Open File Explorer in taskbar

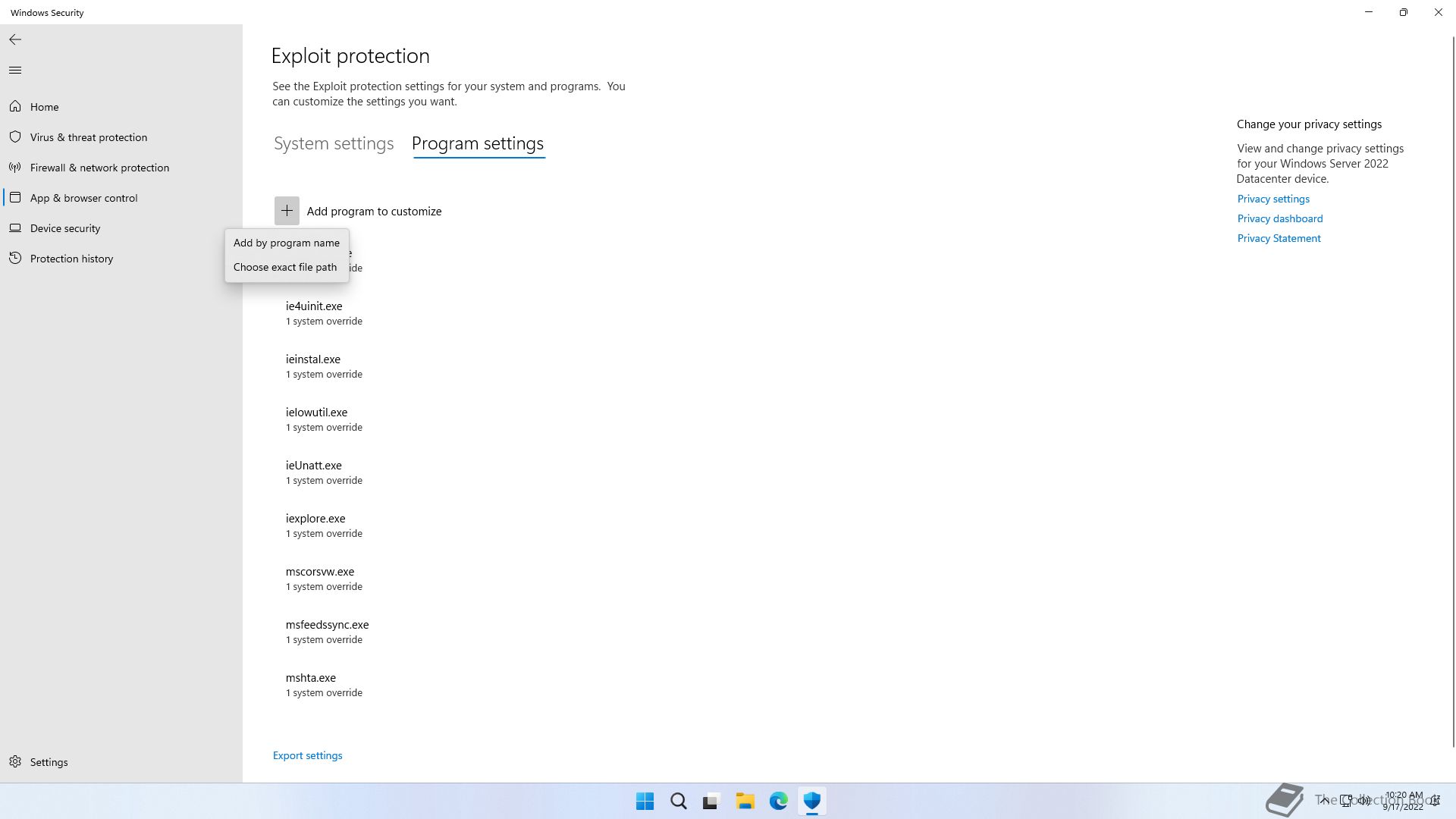[x=745, y=801]
